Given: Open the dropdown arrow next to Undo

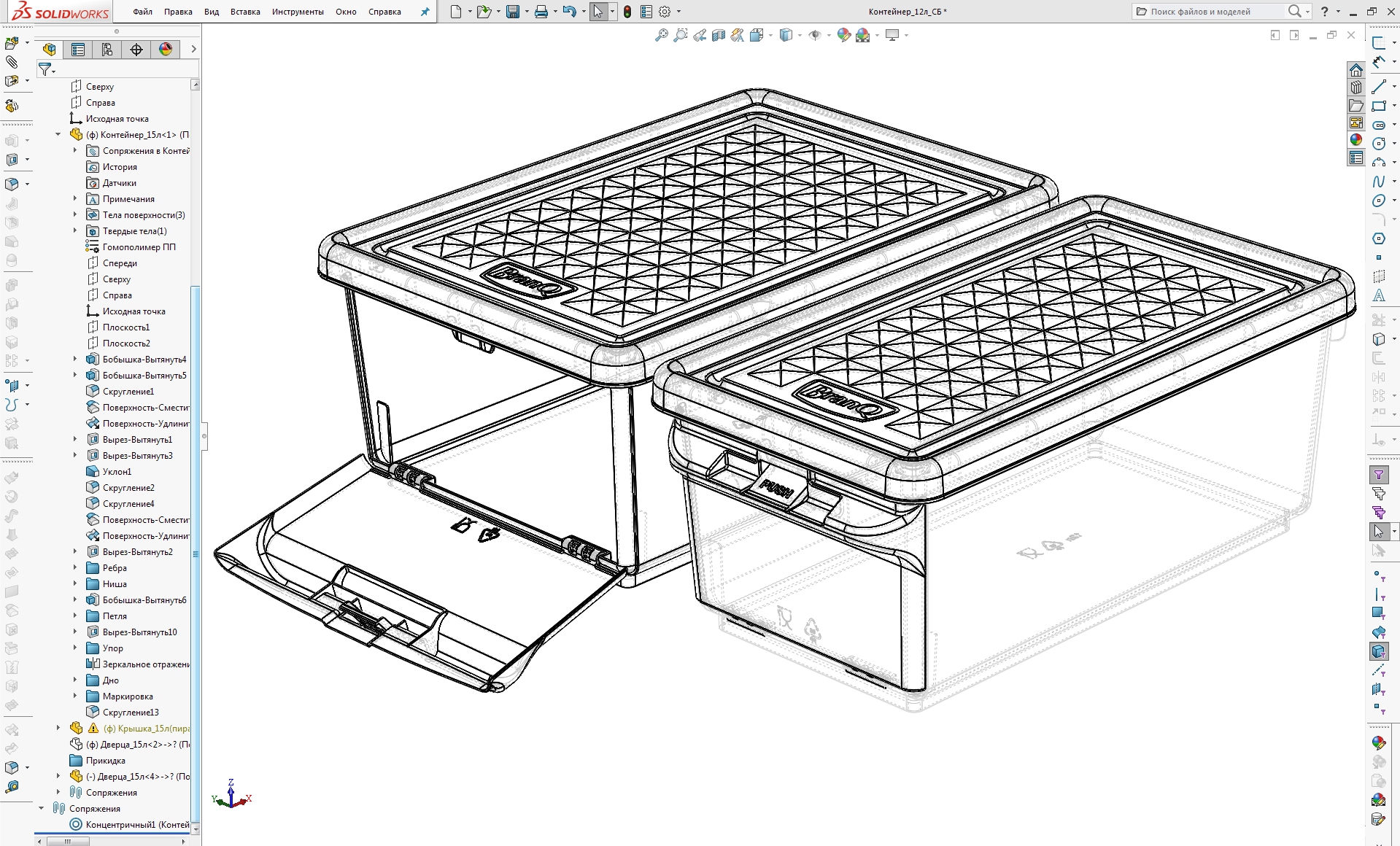Looking at the screenshot, I should tap(584, 12).
